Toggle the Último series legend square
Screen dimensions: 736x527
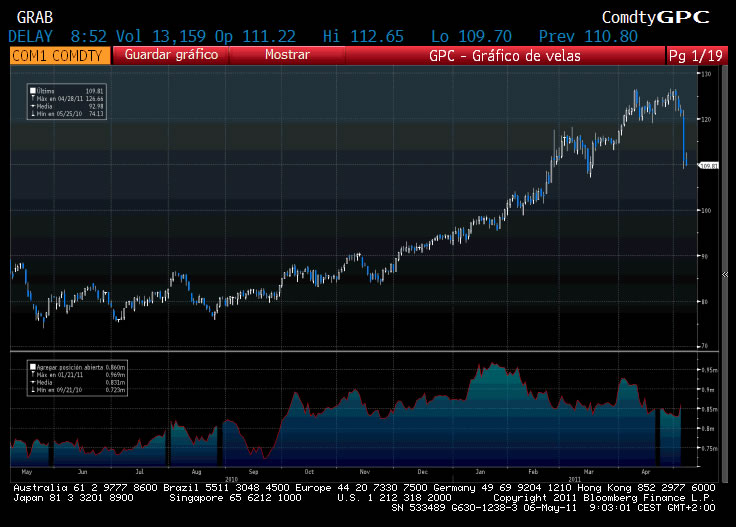pyautogui.click(x=33, y=91)
